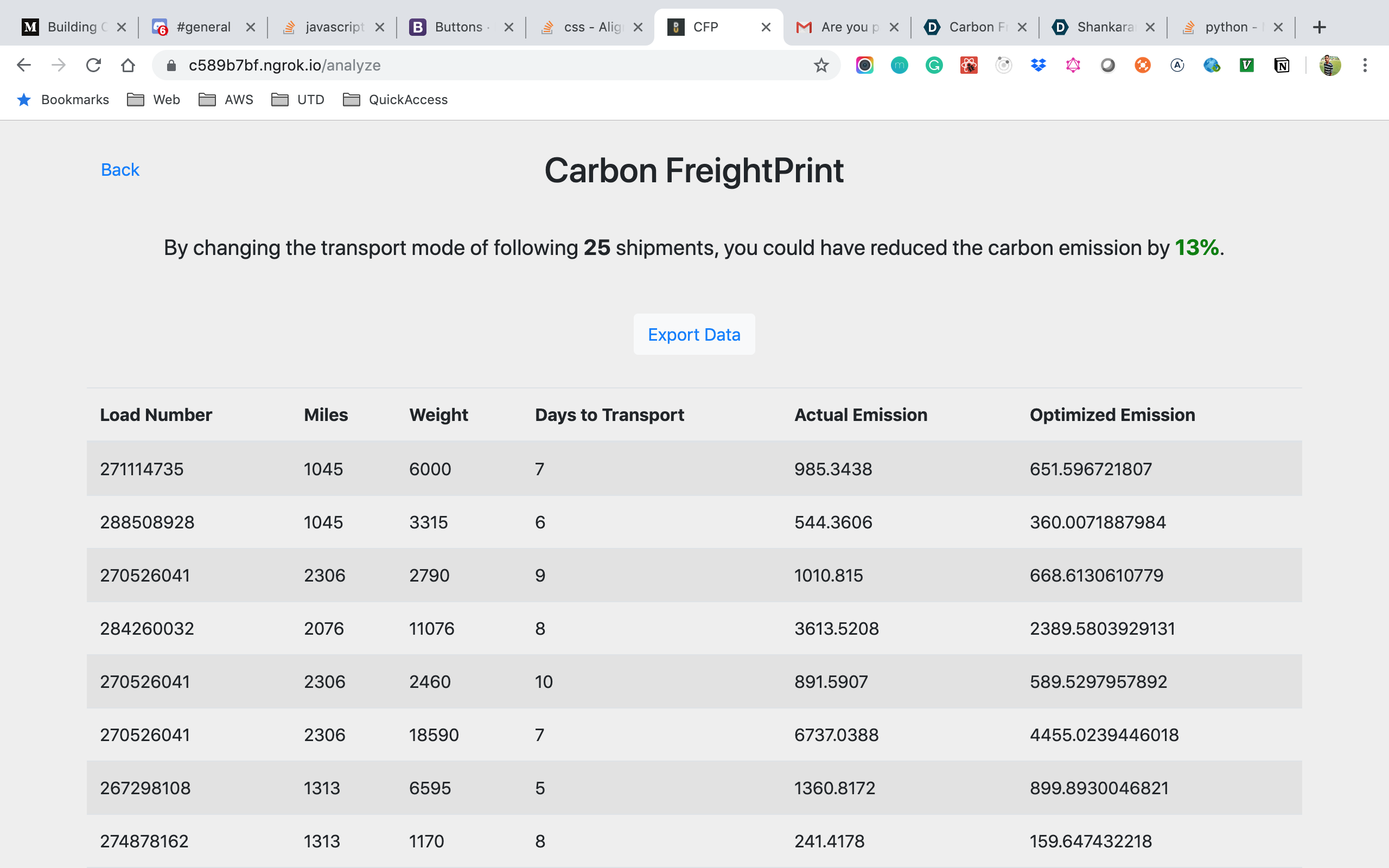Click the React Developer Tools extension

tap(969, 66)
